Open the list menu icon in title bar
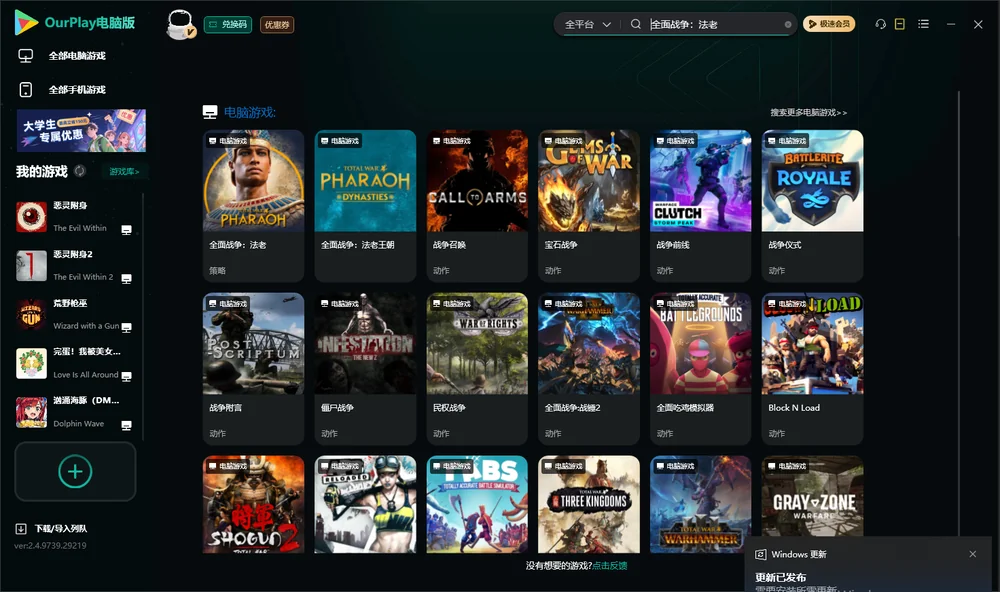Screen dimensions: 1000x592 click(x=923, y=24)
